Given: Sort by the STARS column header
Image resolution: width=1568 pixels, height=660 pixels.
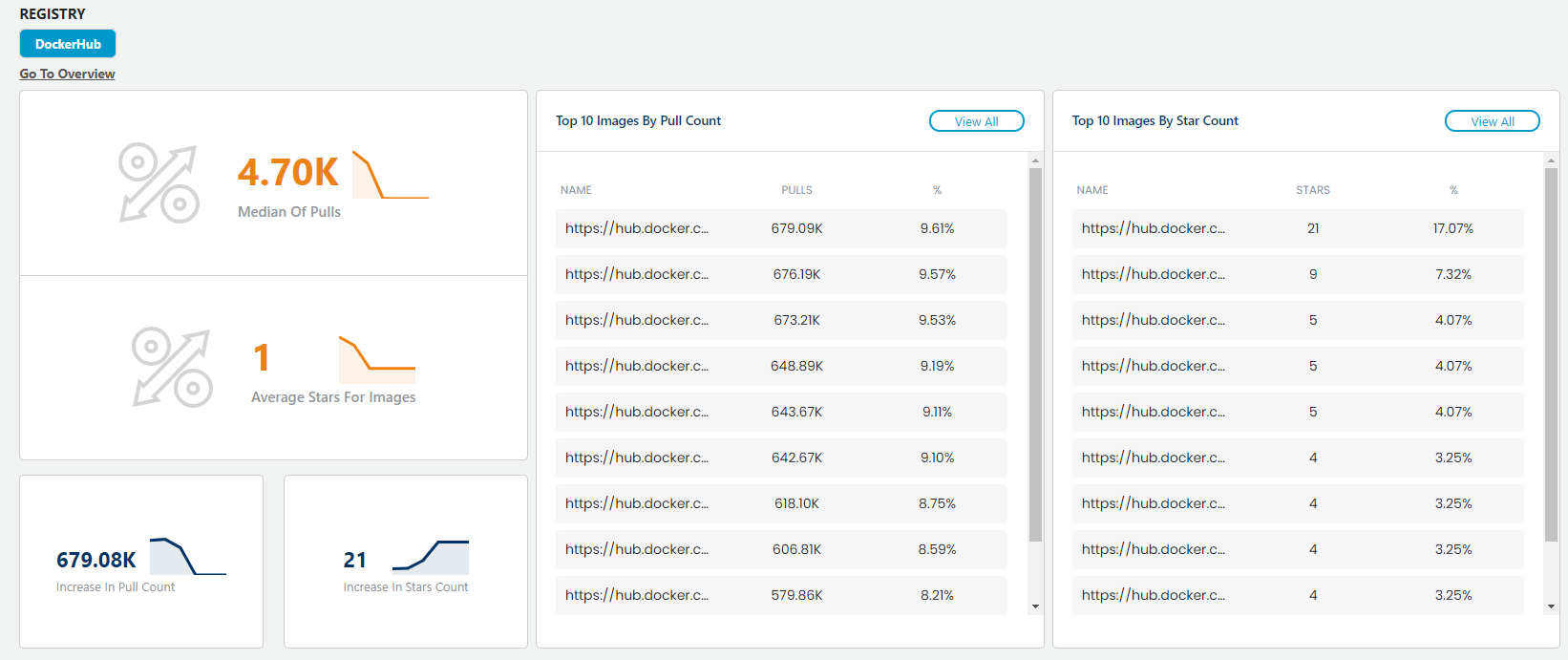Looking at the screenshot, I should pyautogui.click(x=1312, y=190).
